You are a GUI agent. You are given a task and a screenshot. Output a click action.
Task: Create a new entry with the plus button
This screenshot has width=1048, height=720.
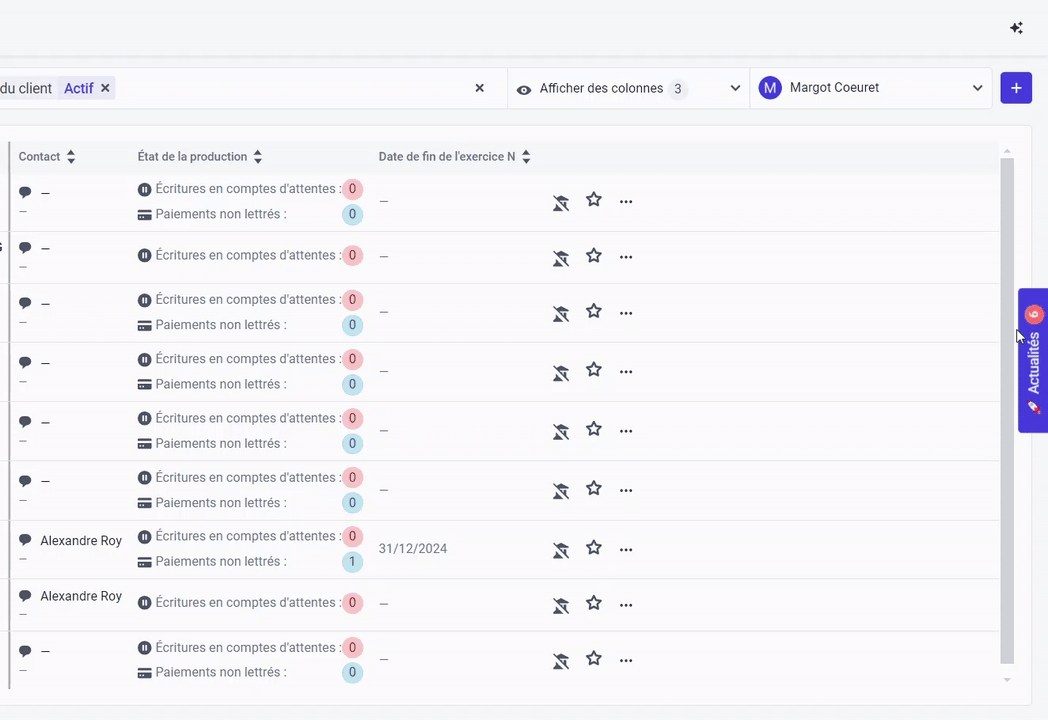pos(1016,88)
